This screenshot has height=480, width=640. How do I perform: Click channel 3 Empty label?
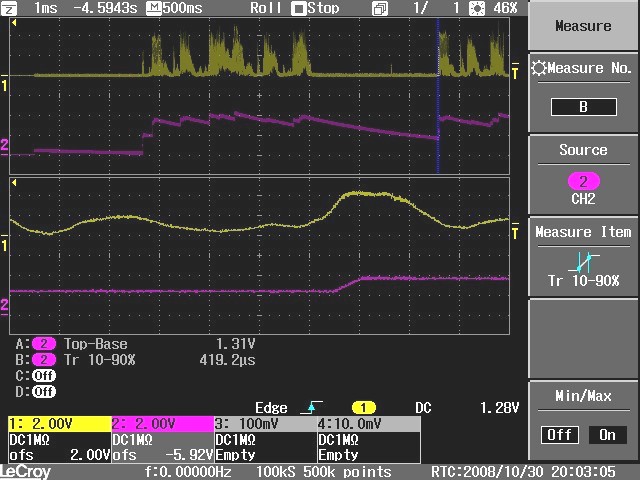point(236,455)
